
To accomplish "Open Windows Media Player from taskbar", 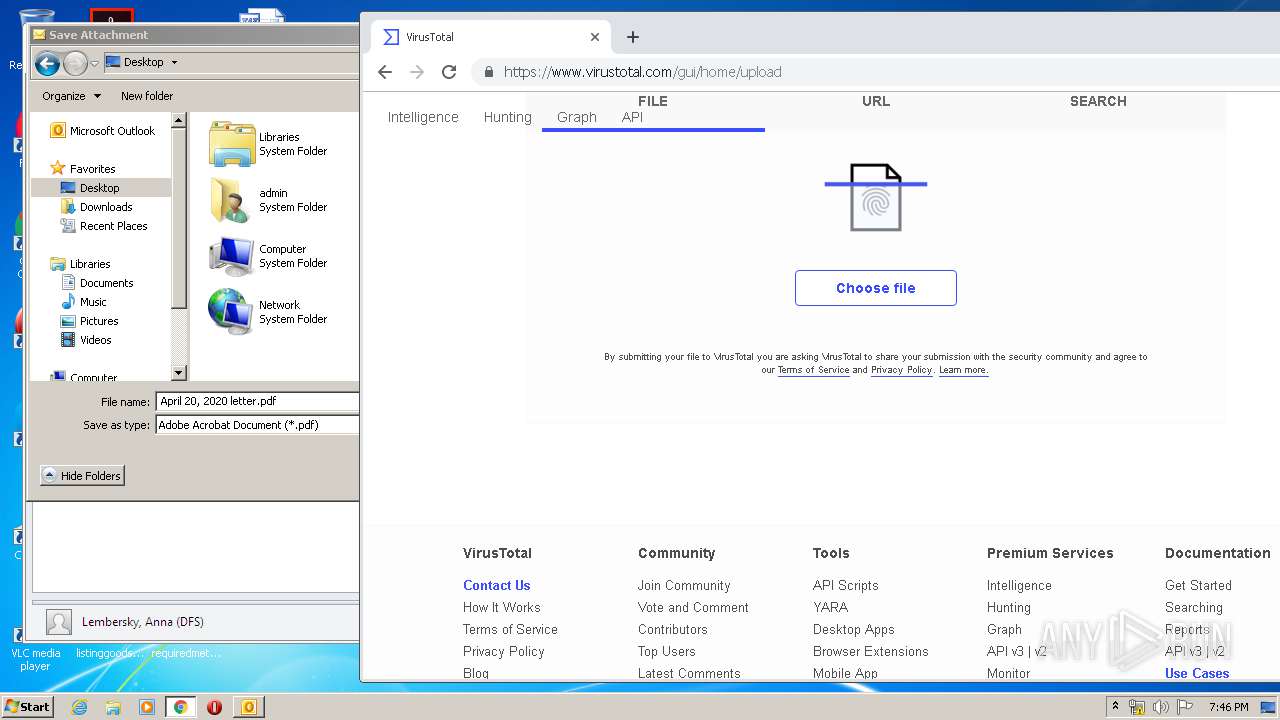I will coord(147,707).
